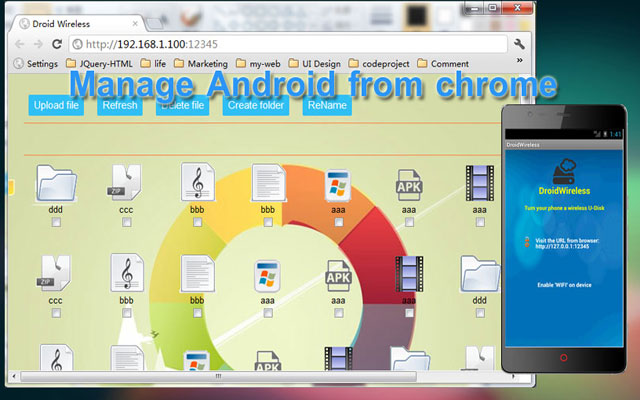Image resolution: width=640 pixels, height=400 pixels.
Task: Reload the Droid Wireless page
Action: click(x=57, y=44)
